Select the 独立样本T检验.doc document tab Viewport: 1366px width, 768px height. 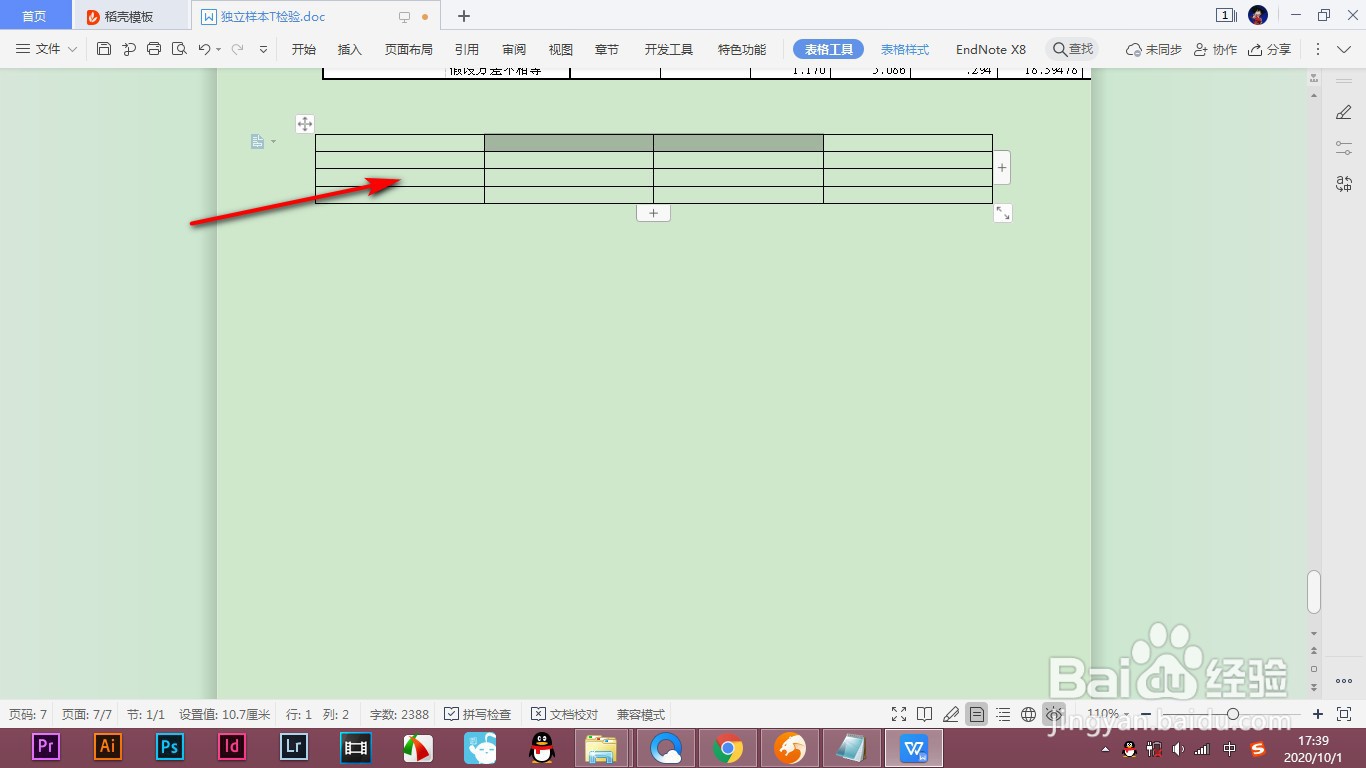coord(316,16)
